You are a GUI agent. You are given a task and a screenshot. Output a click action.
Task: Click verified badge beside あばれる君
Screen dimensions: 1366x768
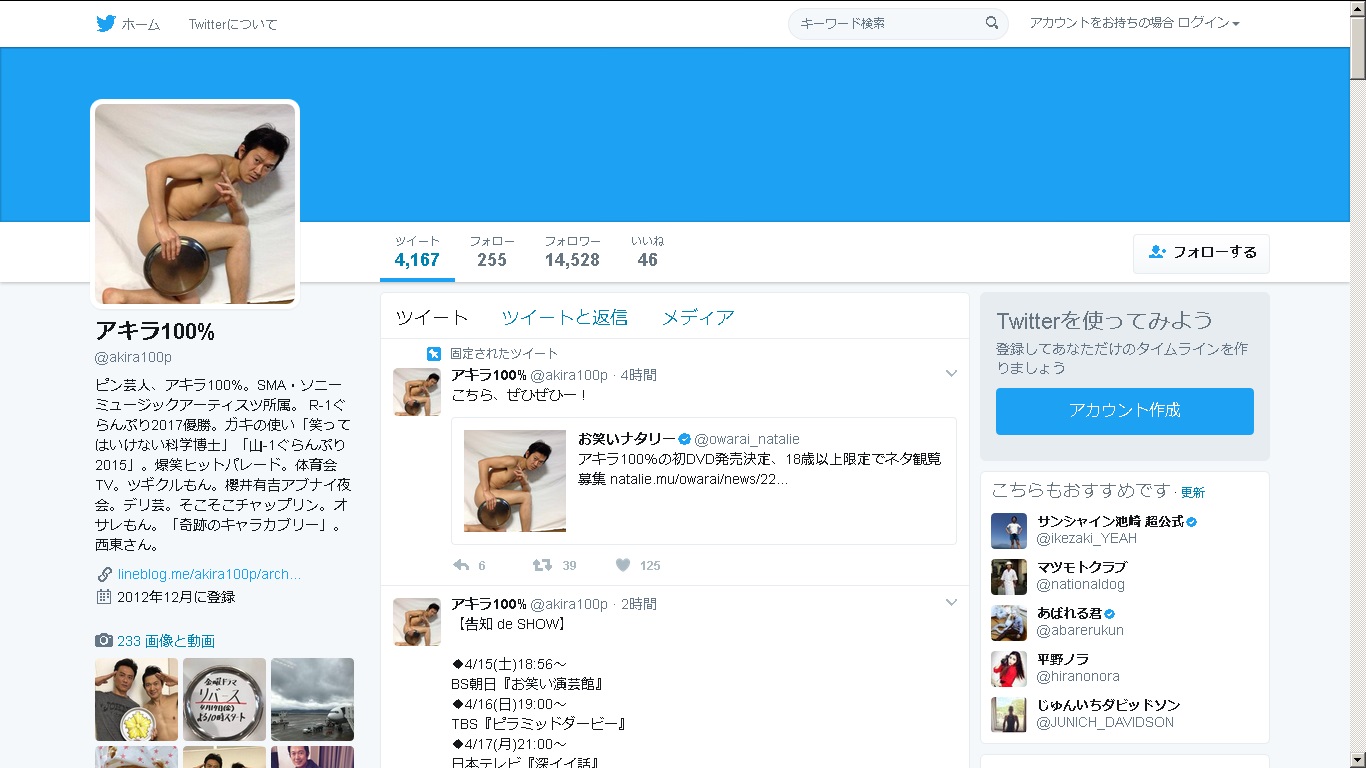[1110, 614]
